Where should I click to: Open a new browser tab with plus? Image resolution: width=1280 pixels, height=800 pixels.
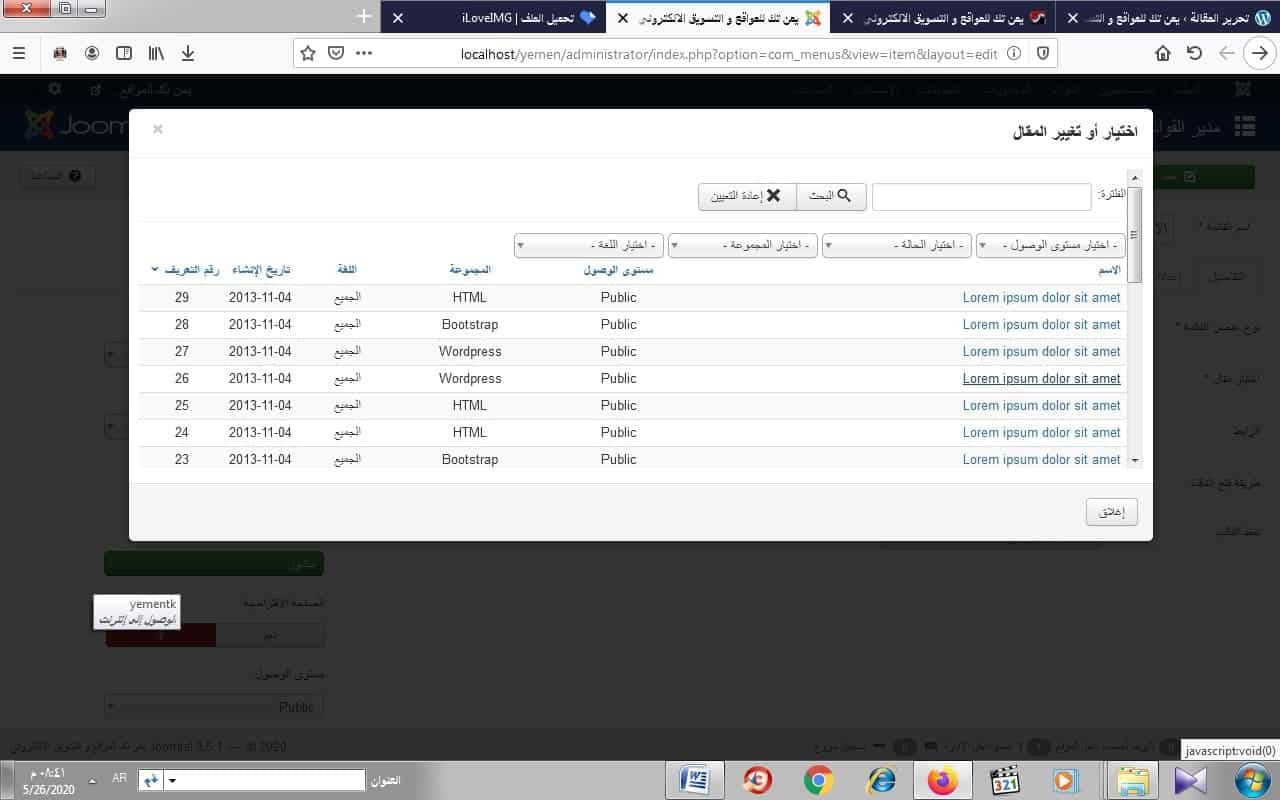click(364, 17)
